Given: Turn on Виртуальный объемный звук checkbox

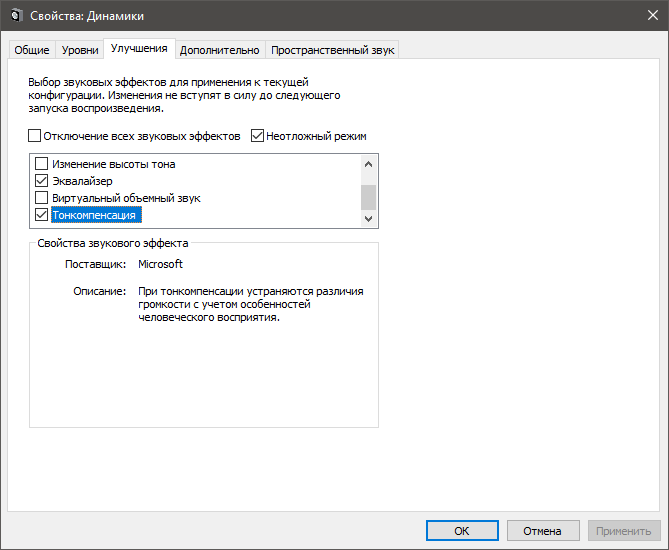Looking at the screenshot, I should pyautogui.click(x=42, y=198).
